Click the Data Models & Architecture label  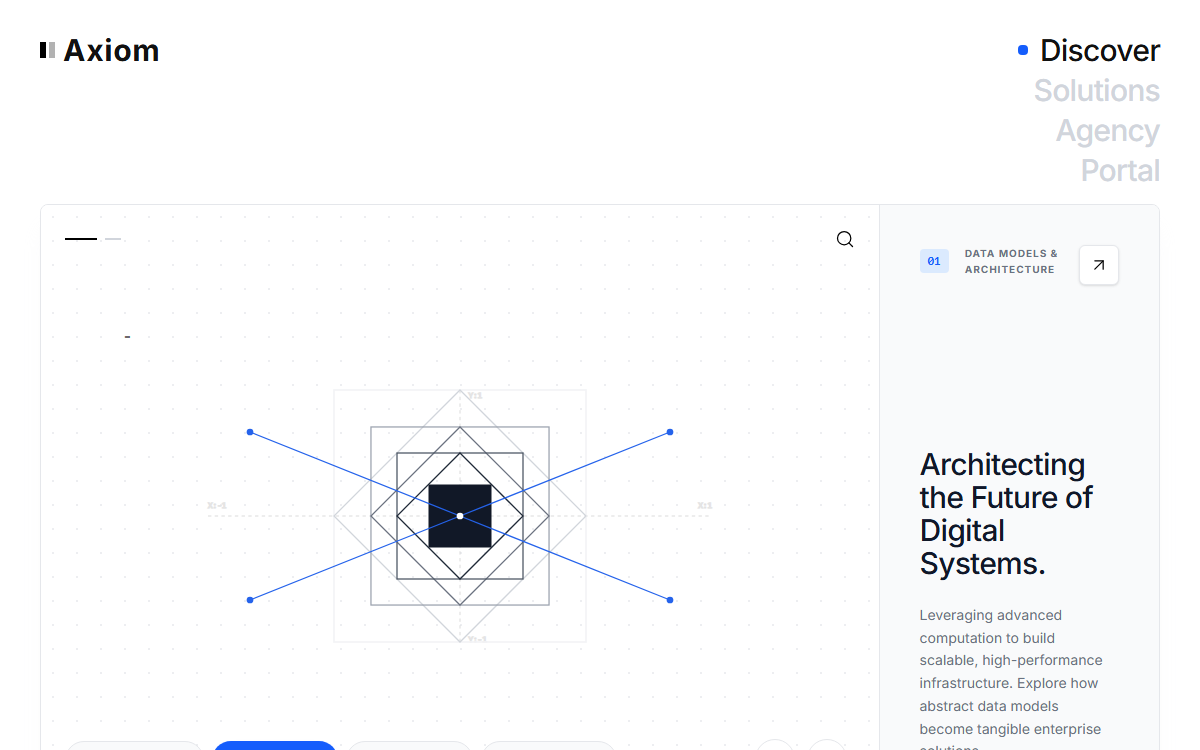pyautogui.click(x=1011, y=261)
